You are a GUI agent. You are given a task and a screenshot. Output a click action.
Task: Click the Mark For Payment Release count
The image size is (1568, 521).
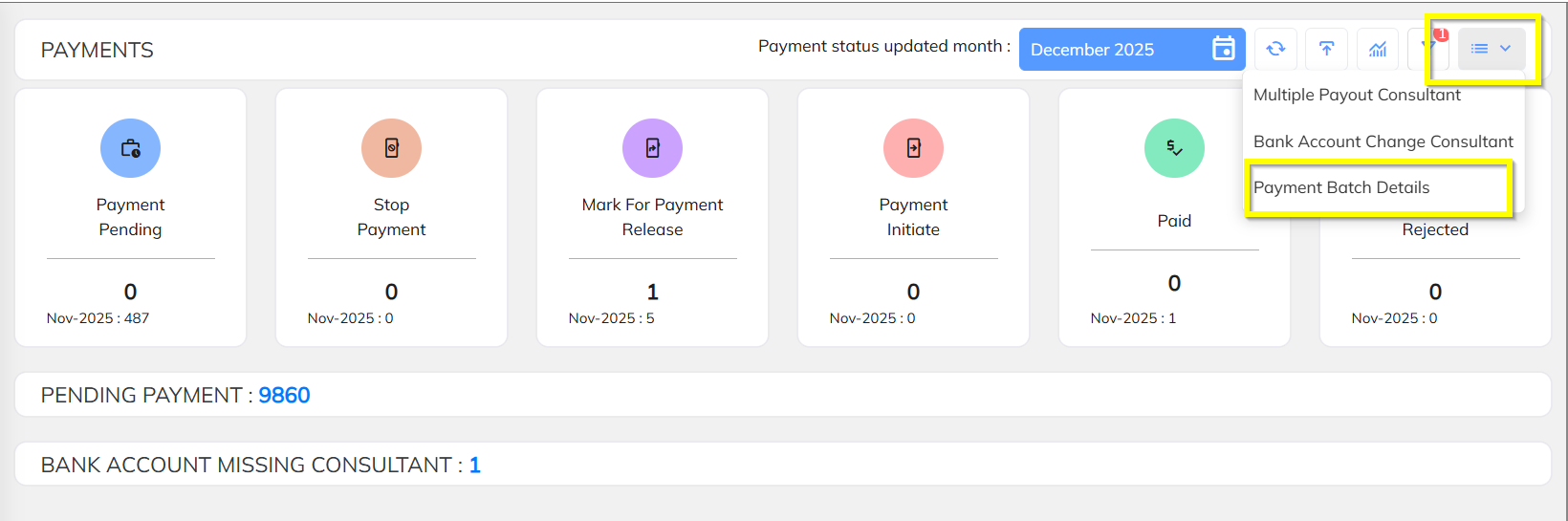pos(652,292)
